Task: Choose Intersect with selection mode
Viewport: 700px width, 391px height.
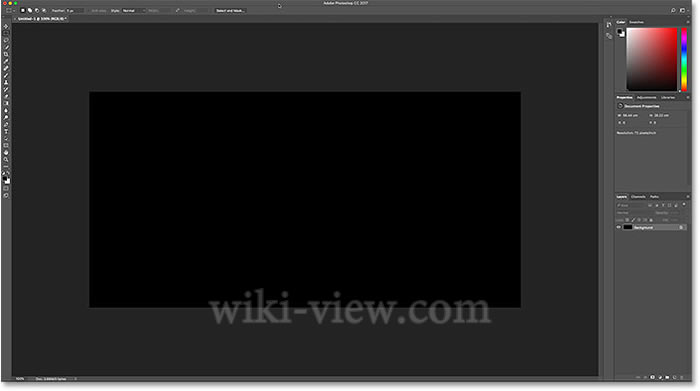Action: coord(44,10)
